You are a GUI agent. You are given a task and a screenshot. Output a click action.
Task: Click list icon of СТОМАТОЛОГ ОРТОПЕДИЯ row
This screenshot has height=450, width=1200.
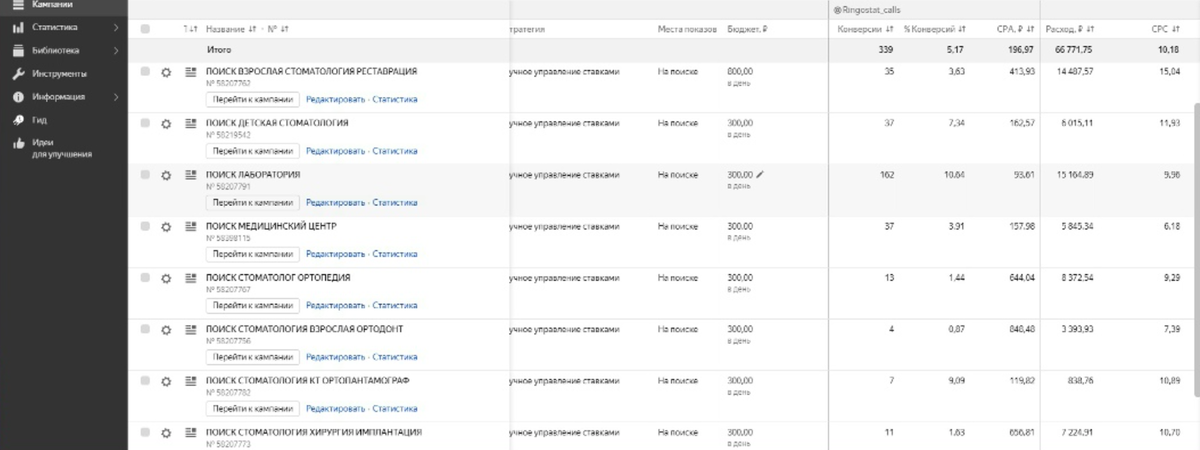[191, 278]
